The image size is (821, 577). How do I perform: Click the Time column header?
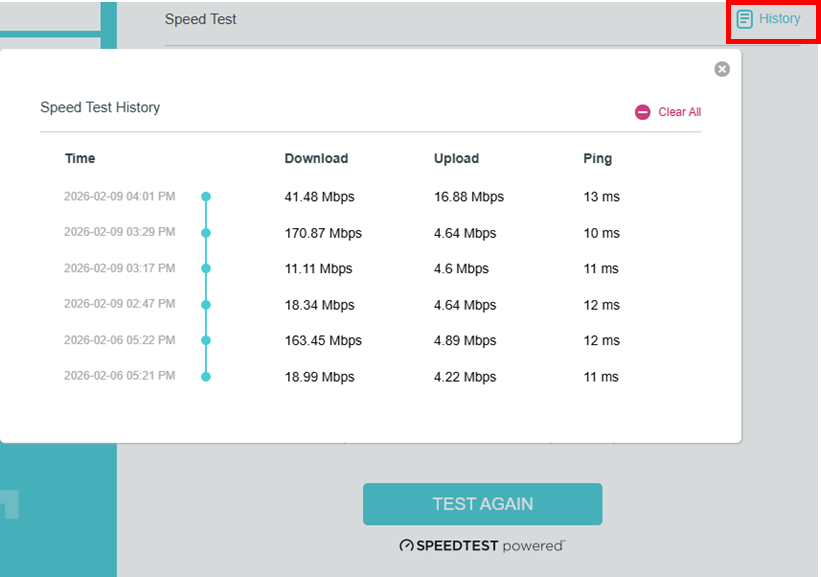[79, 158]
